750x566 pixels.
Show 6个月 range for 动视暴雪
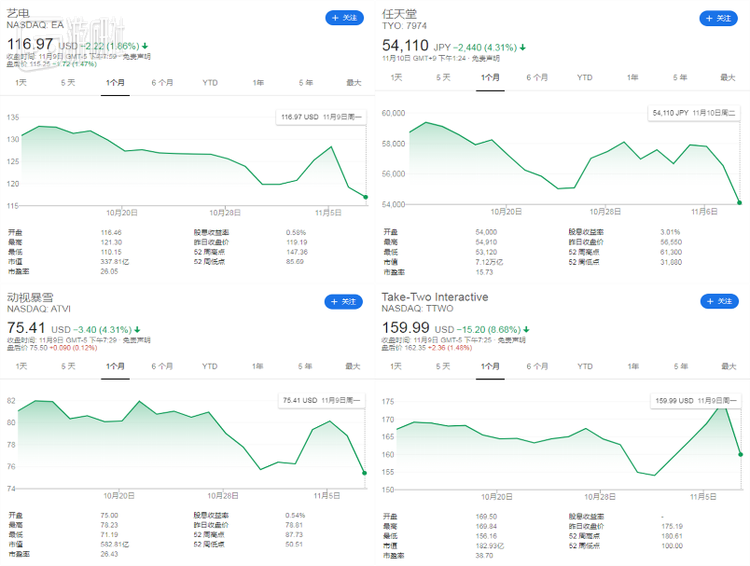pyautogui.click(x=162, y=366)
